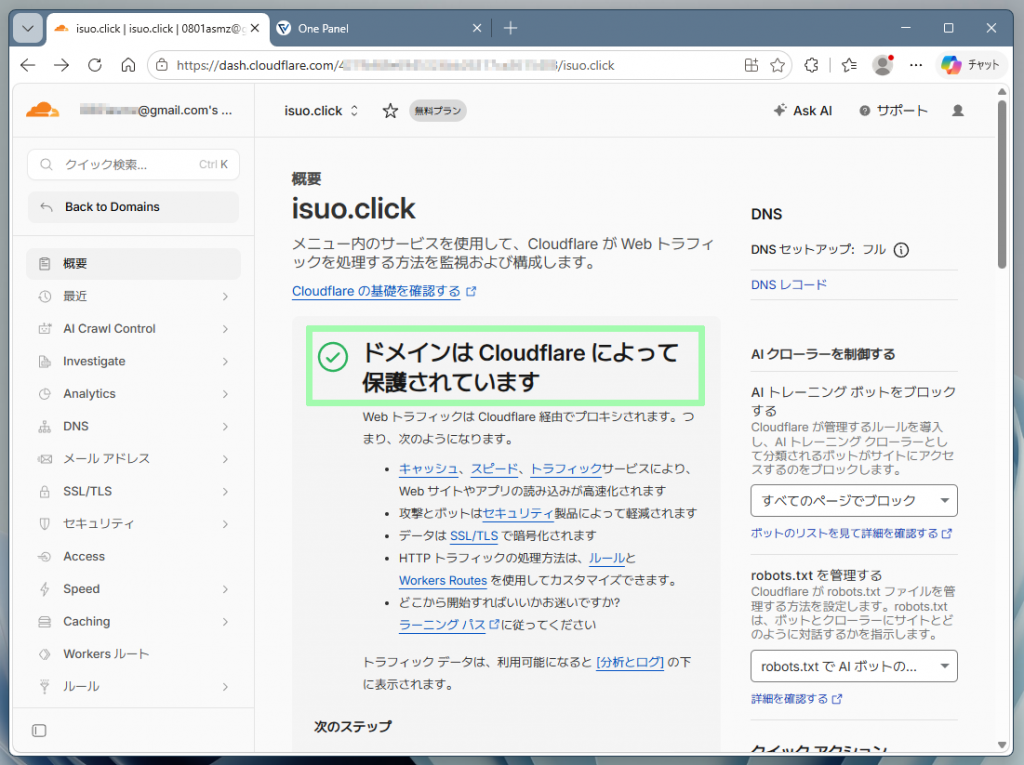Open Workers ルート in sidebar

133,654
